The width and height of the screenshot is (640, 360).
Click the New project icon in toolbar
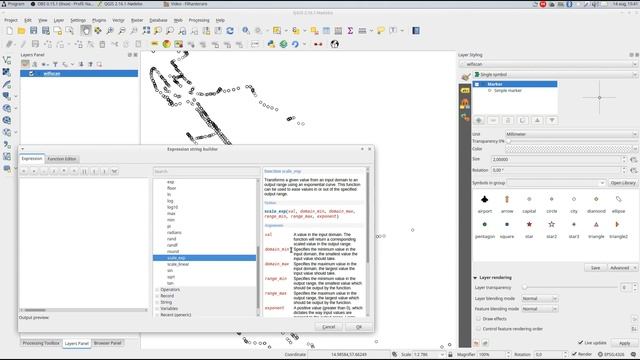pos(10,31)
